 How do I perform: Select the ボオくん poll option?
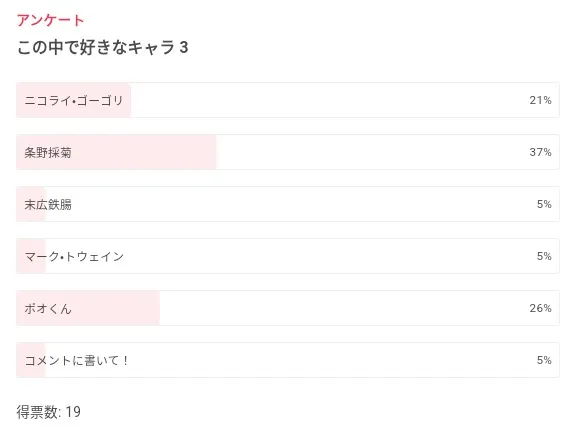[287, 308]
